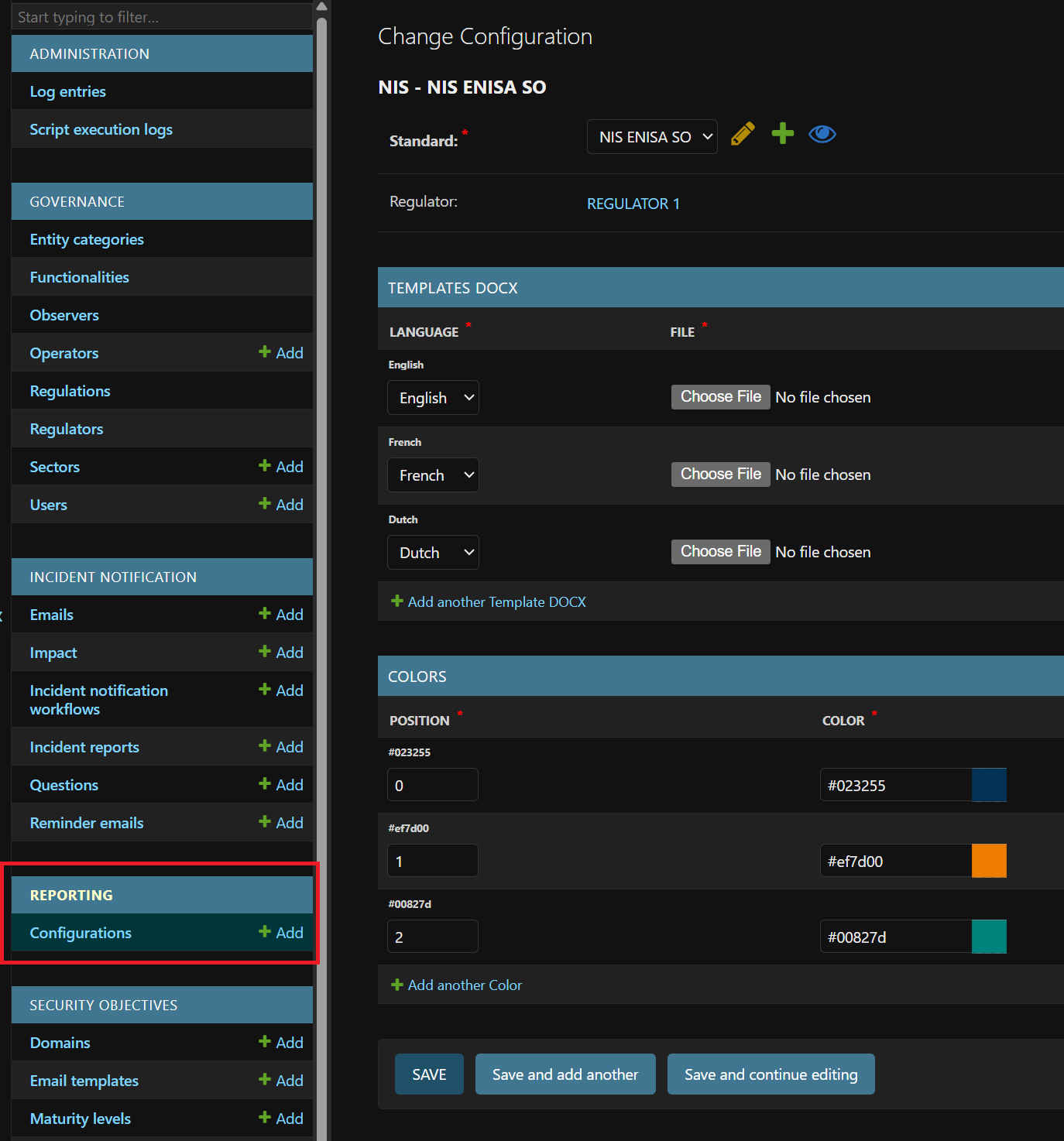Click position field with value 0
The image size is (1064, 1141).
433,785
